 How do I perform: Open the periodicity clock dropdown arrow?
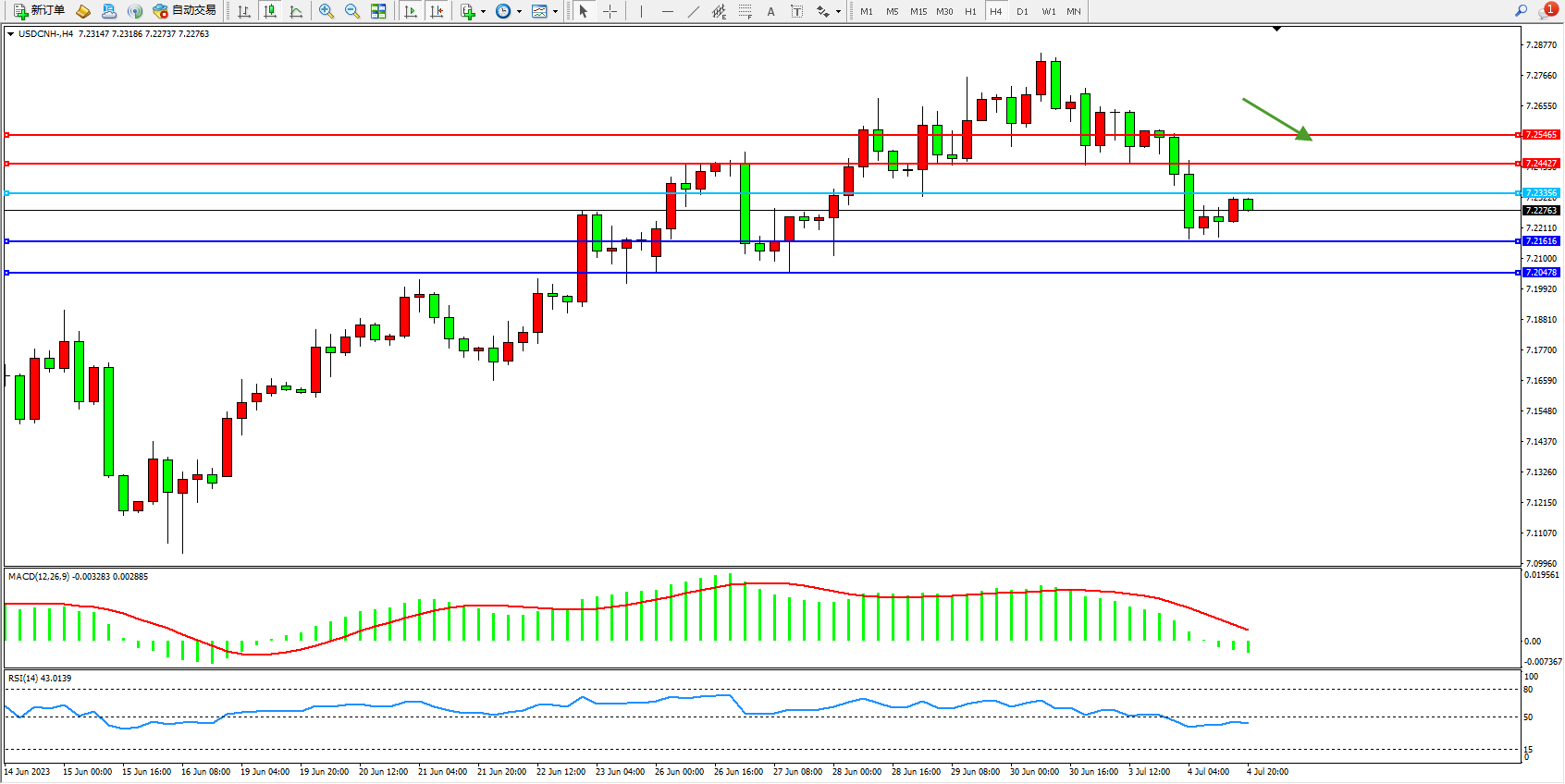tap(519, 12)
